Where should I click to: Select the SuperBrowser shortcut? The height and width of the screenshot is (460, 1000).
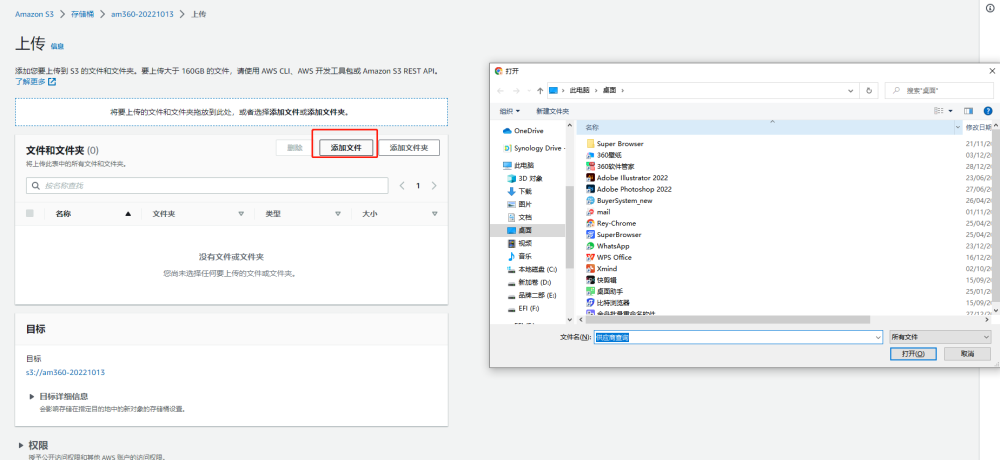pos(614,235)
